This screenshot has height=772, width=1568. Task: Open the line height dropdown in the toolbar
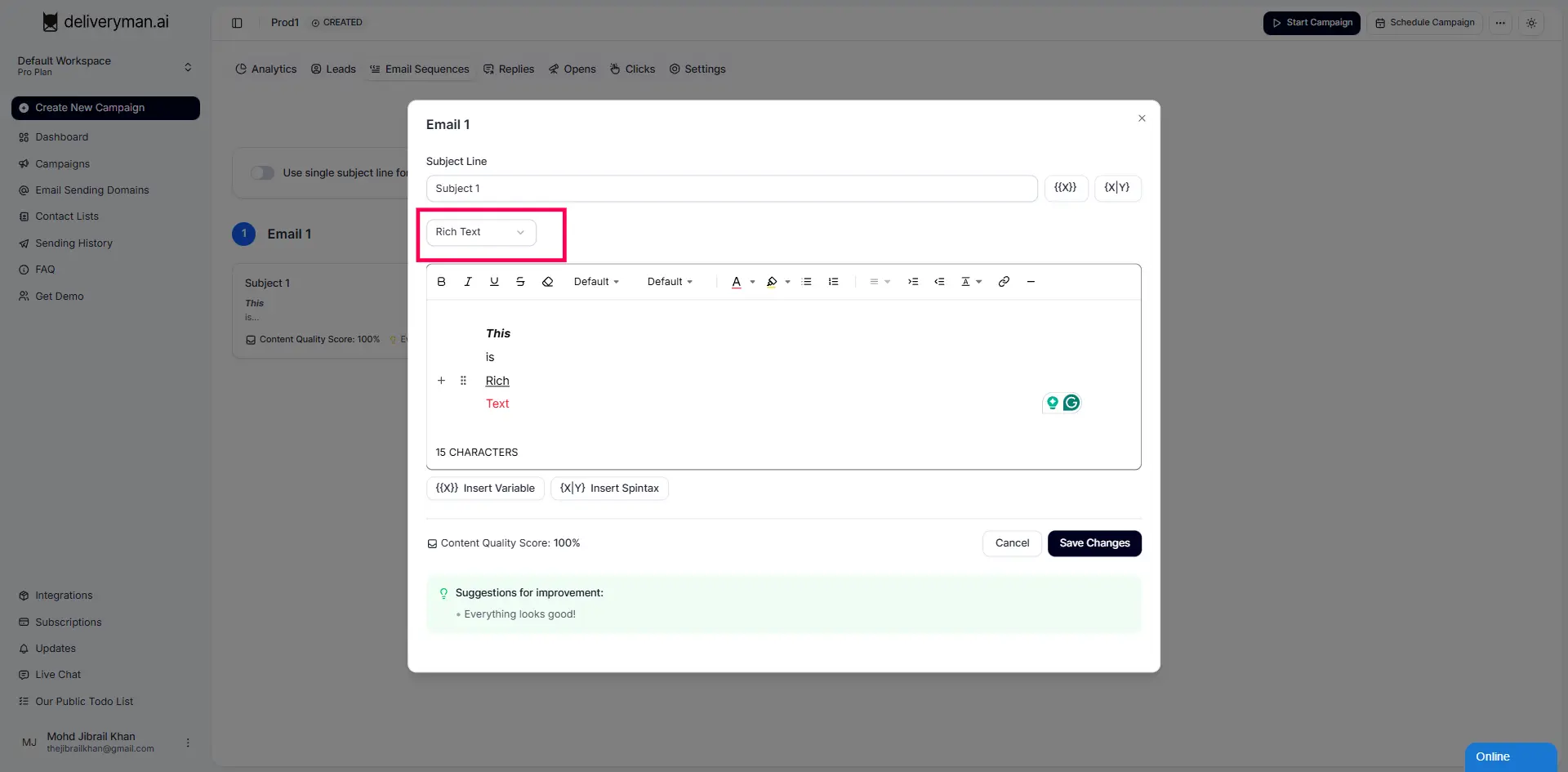[x=971, y=282]
